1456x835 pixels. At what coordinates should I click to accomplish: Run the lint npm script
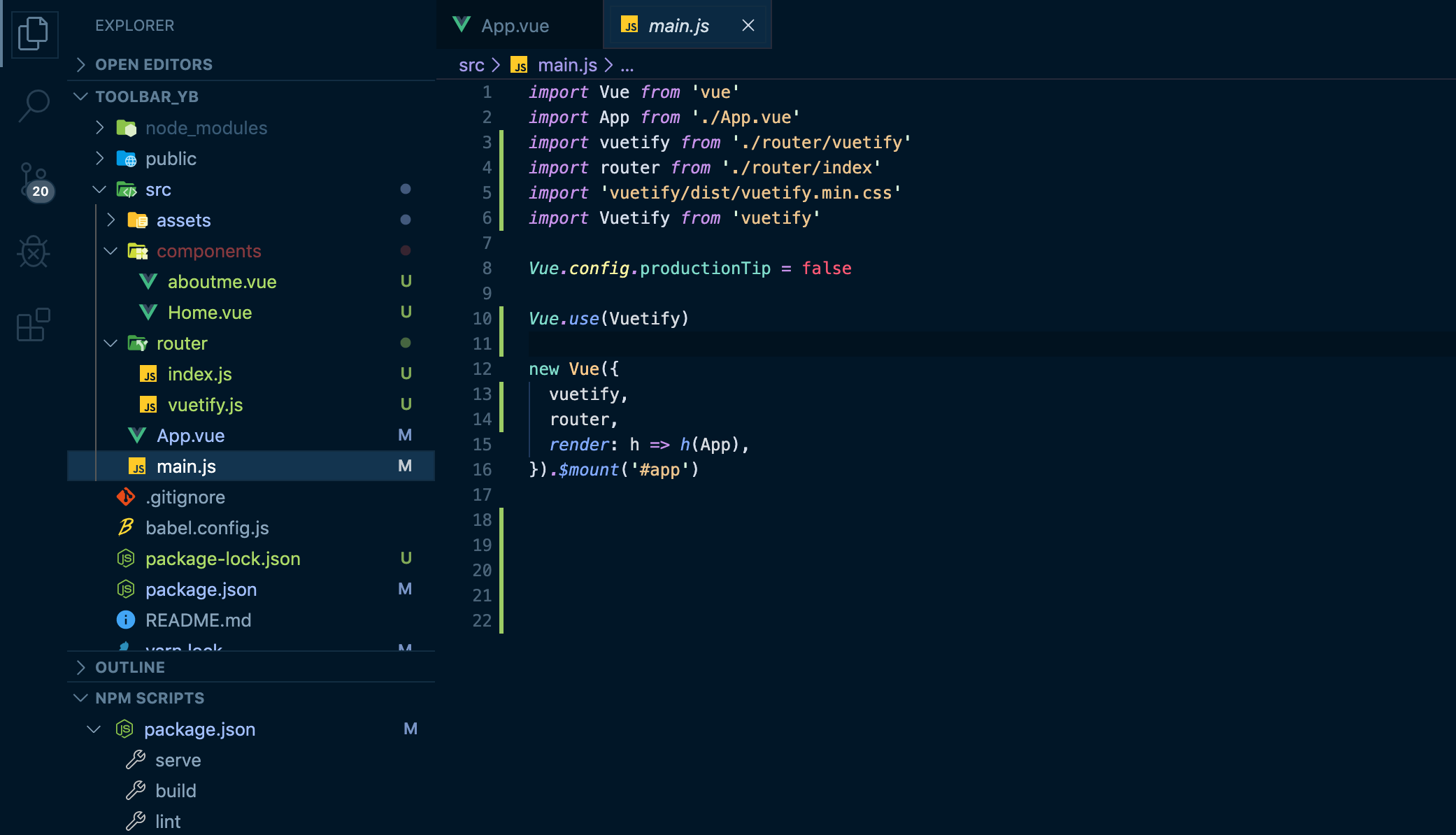[168, 822]
